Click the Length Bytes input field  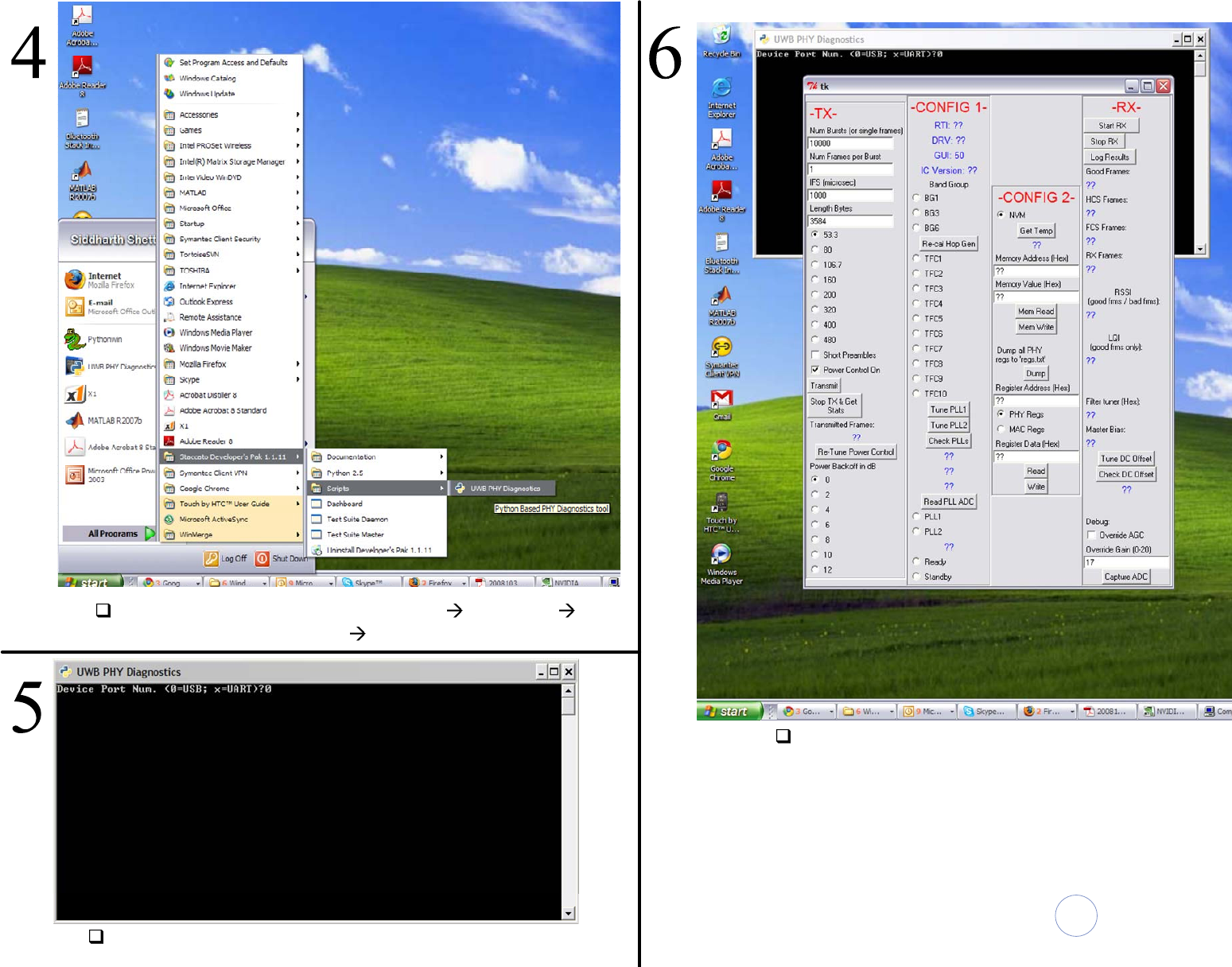pos(850,221)
